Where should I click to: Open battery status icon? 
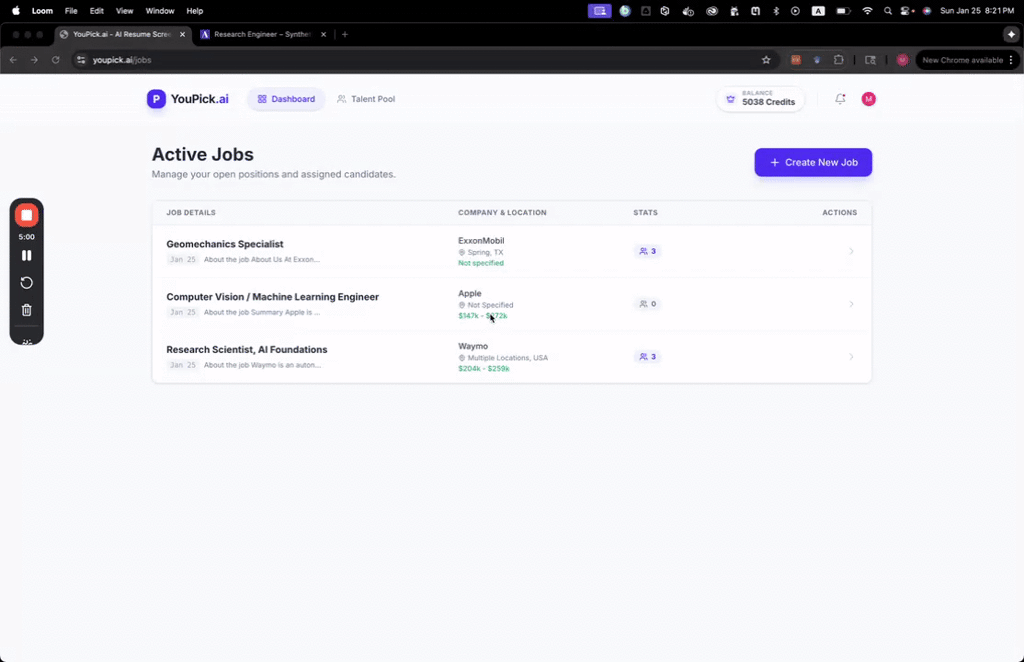click(x=843, y=11)
